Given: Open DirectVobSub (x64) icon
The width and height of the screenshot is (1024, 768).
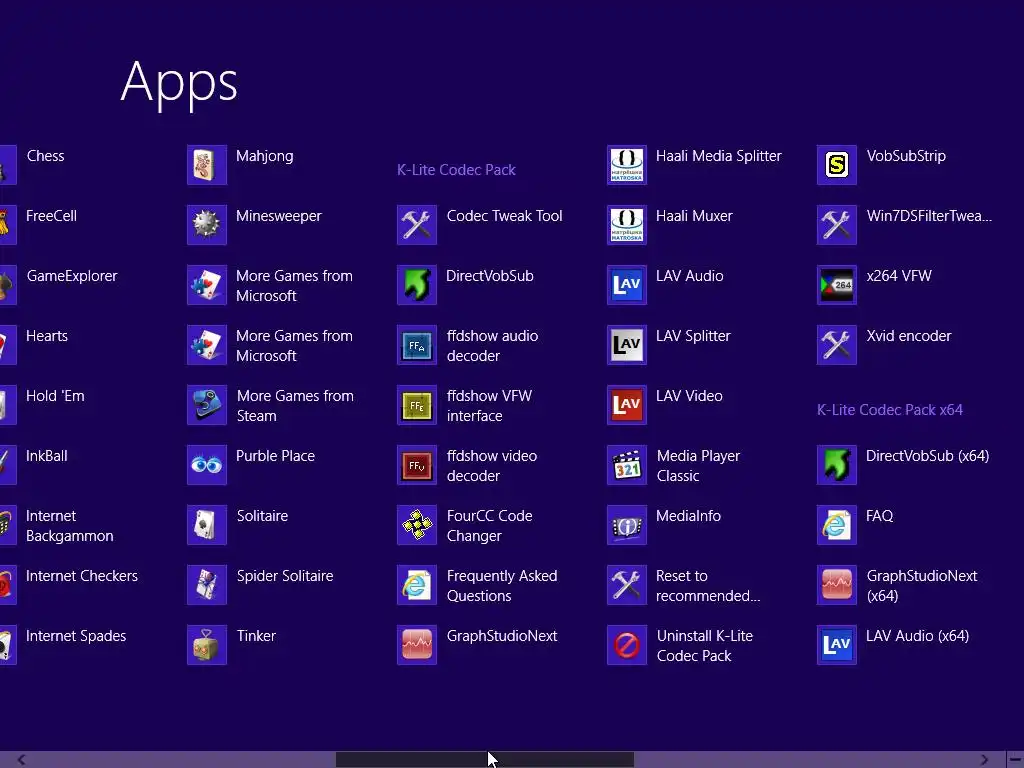Looking at the screenshot, I should coord(837,465).
